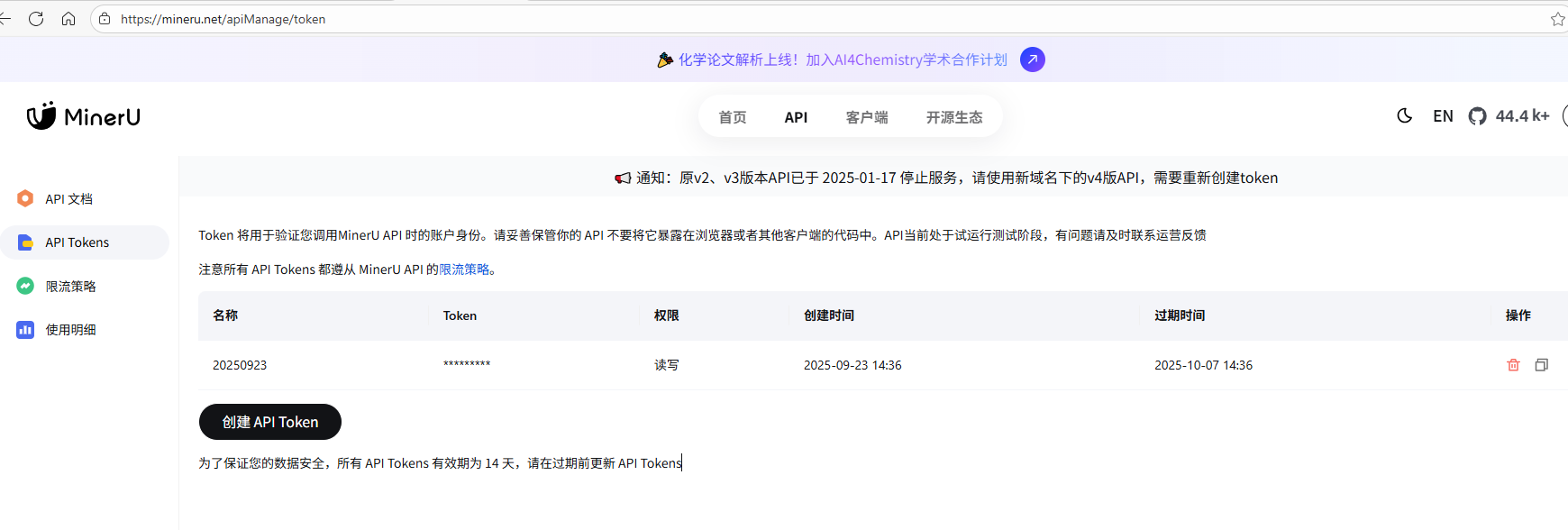Bookmark page with star icon
The width and height of the screenshot is (1568, 530).
point(1558,19)
